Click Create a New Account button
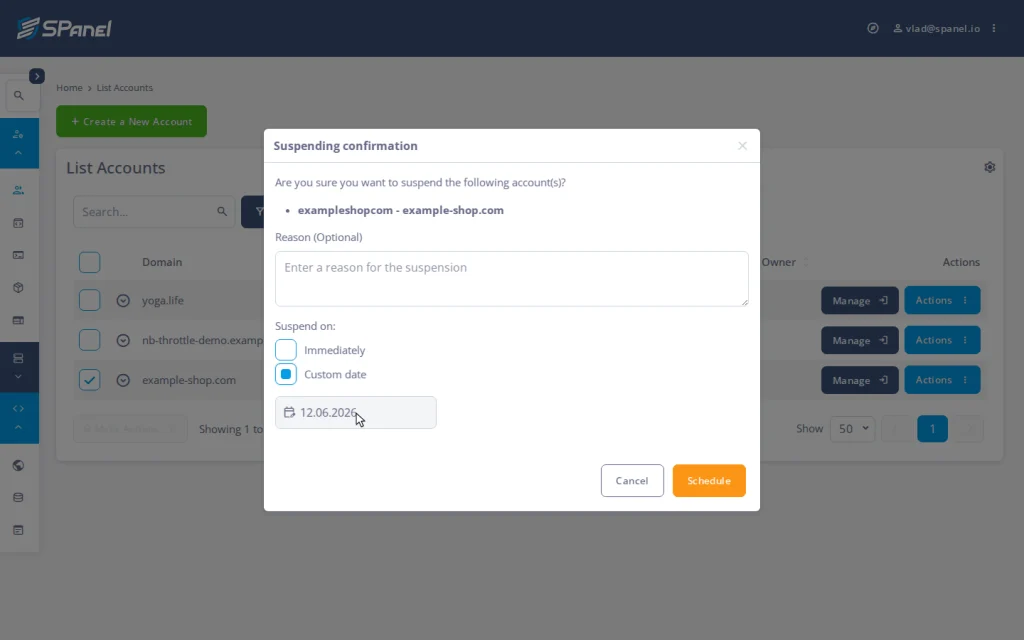The width and height of the screenshot is (1024, 640). pyautogui.click(x=131, y=121)
